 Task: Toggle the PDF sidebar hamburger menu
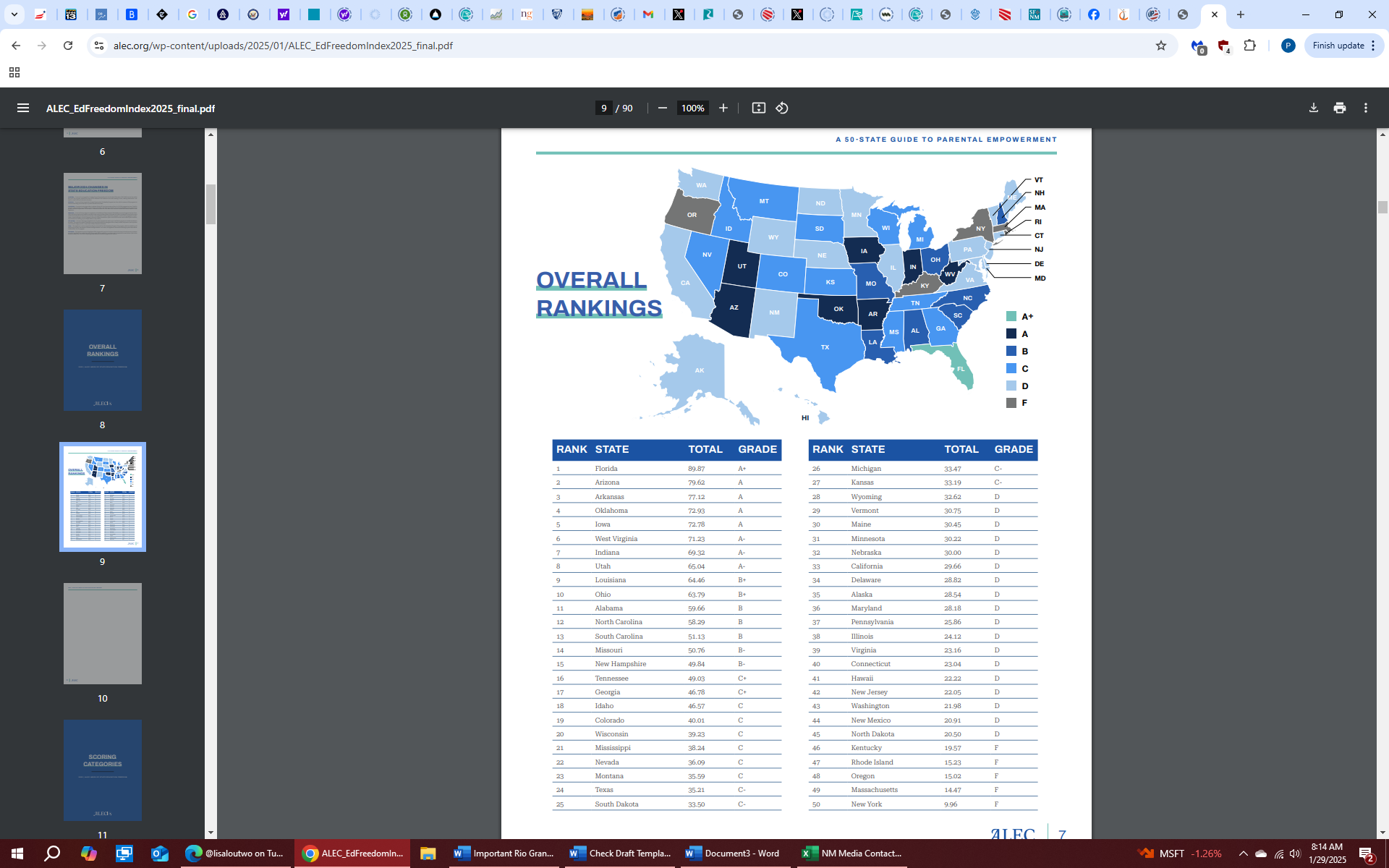click(x=23, y=108)
